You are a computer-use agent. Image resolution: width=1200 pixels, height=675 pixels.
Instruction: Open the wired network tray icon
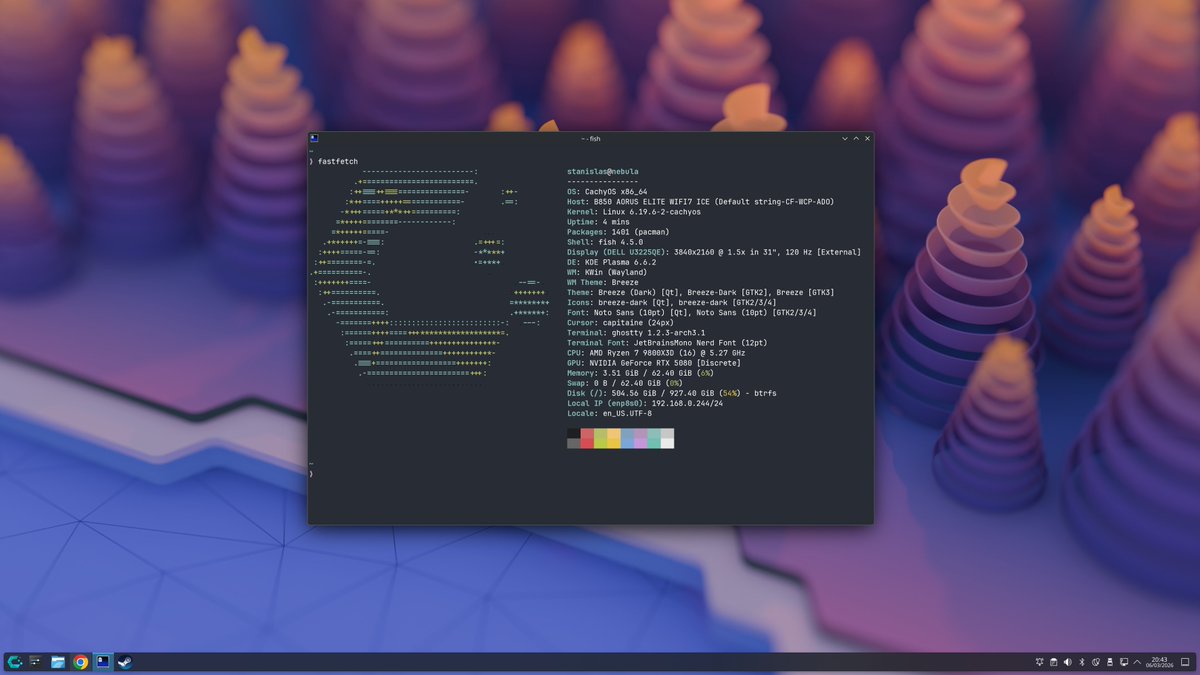tap(1124, 662)
